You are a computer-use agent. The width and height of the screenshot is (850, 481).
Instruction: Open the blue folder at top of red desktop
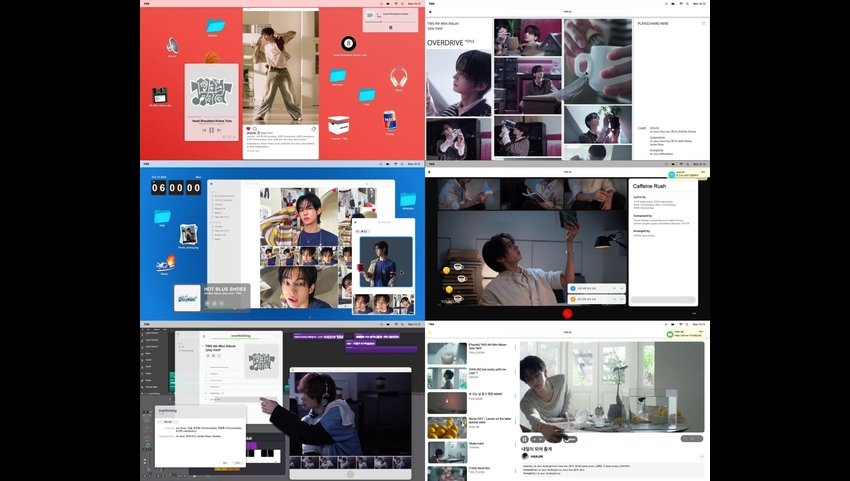(214, 26)
